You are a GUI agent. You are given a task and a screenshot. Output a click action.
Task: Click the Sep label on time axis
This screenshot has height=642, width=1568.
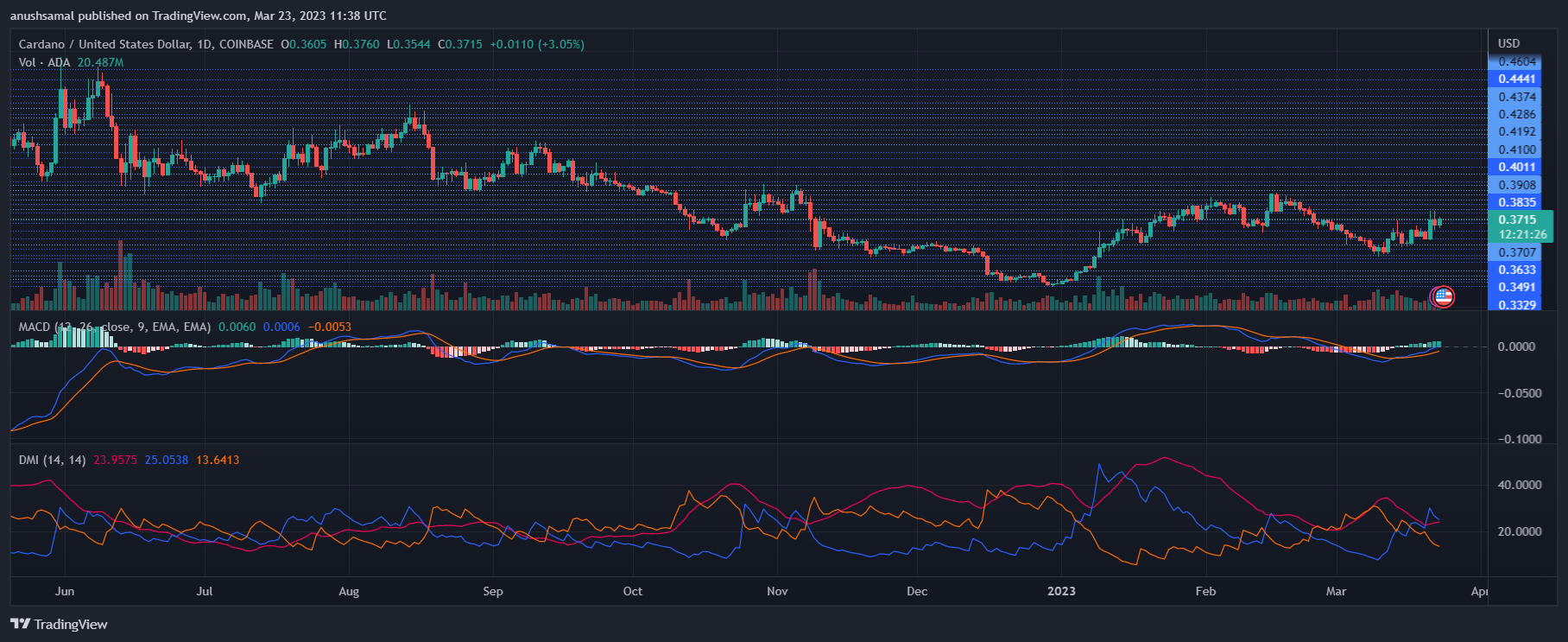[493, 591]
